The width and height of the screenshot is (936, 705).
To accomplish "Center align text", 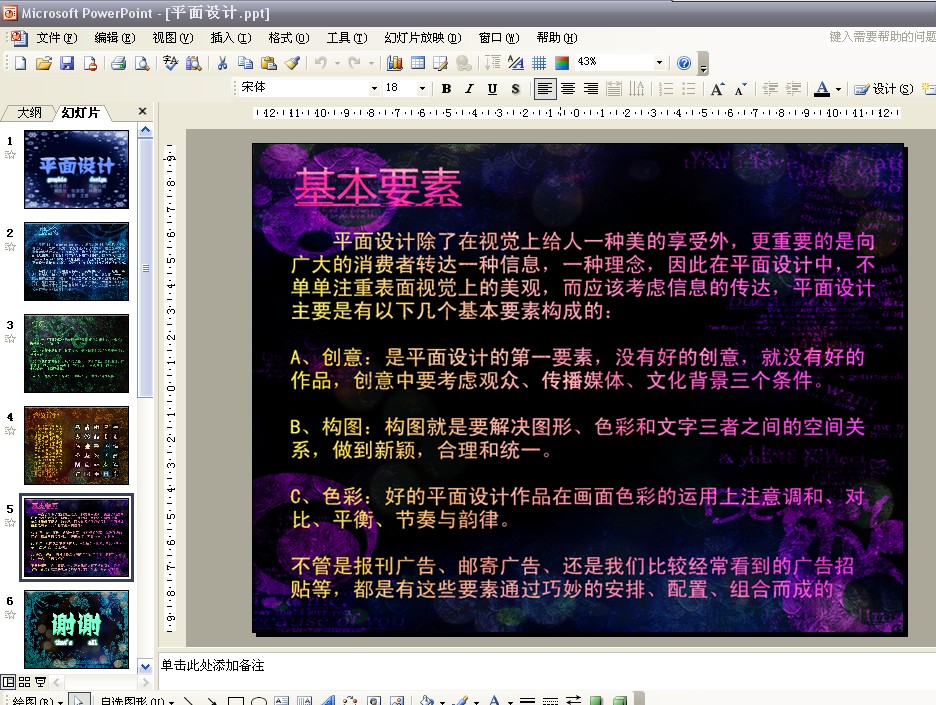I will coord(568,89).
